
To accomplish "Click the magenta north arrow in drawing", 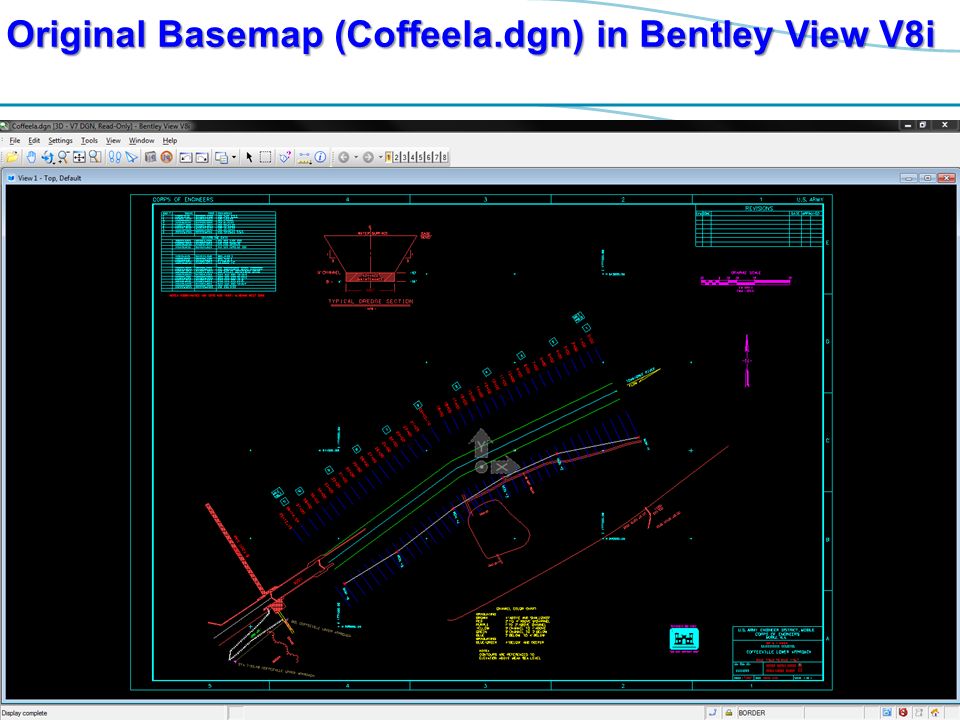I will point(747,361).
